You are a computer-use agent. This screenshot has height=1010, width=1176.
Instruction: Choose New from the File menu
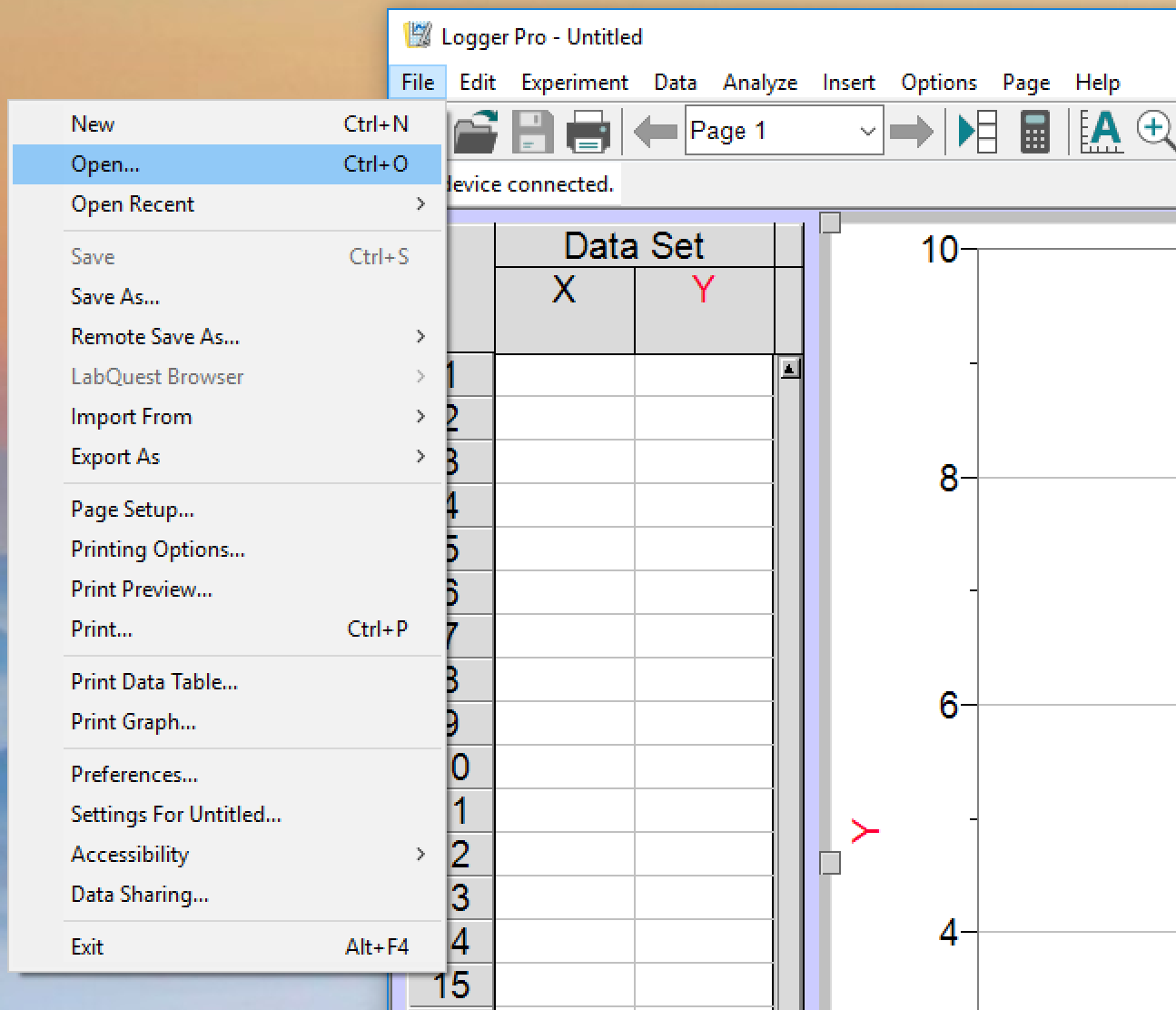point(227,124)
